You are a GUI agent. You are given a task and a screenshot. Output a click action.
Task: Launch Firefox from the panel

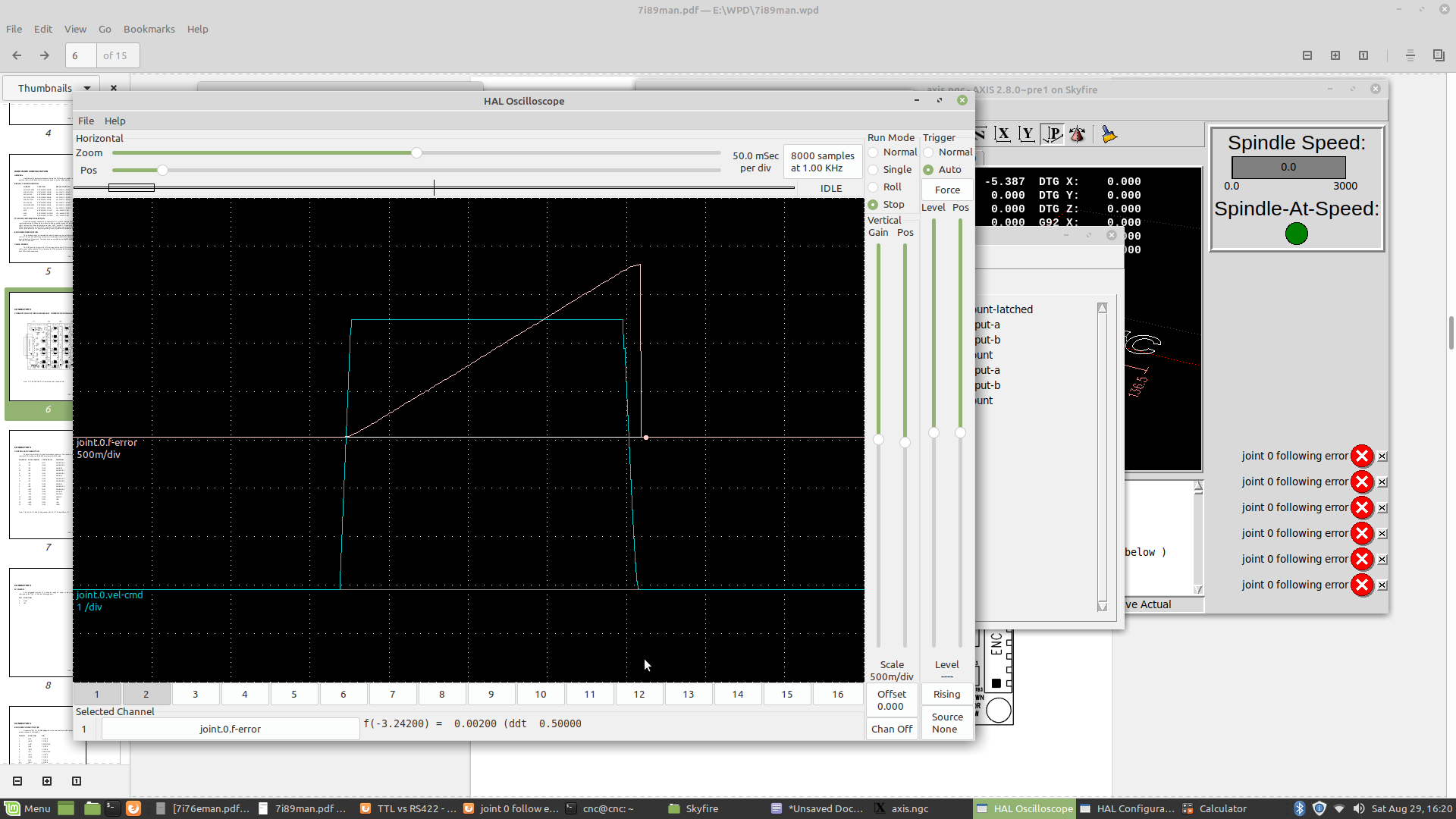point(133,808)
